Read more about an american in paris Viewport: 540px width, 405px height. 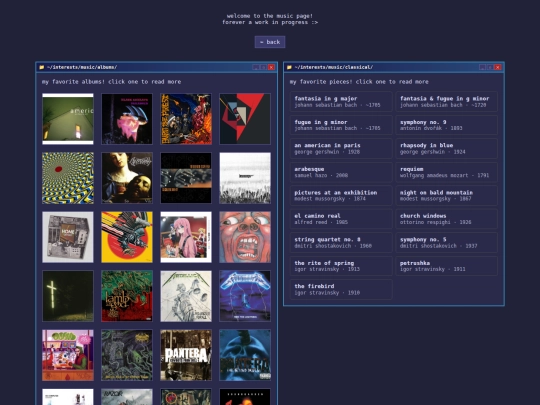coord(341,148)
